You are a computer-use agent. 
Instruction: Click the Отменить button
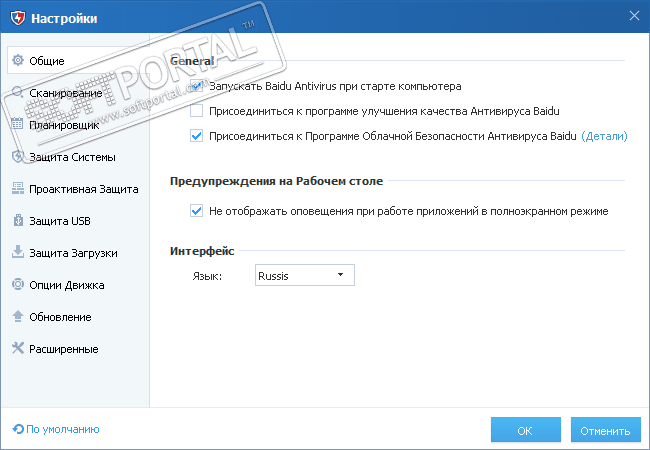[x=605, y=430]
